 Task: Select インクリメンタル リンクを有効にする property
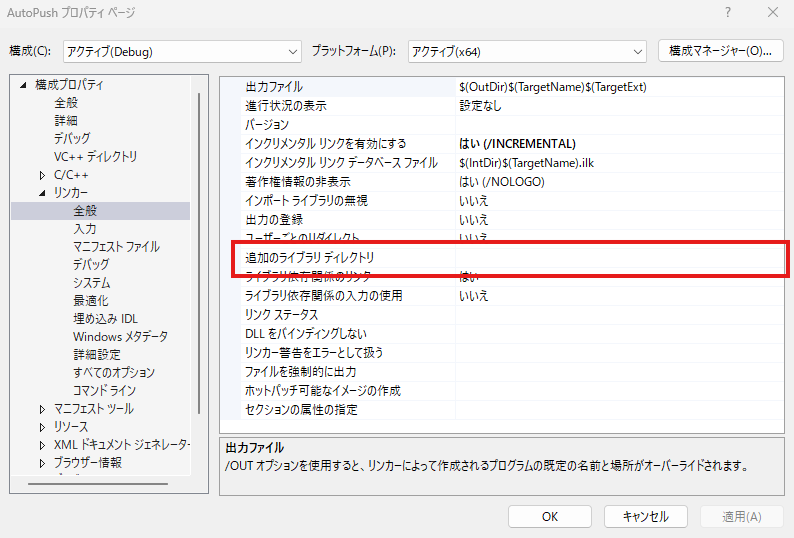point(326,144)
